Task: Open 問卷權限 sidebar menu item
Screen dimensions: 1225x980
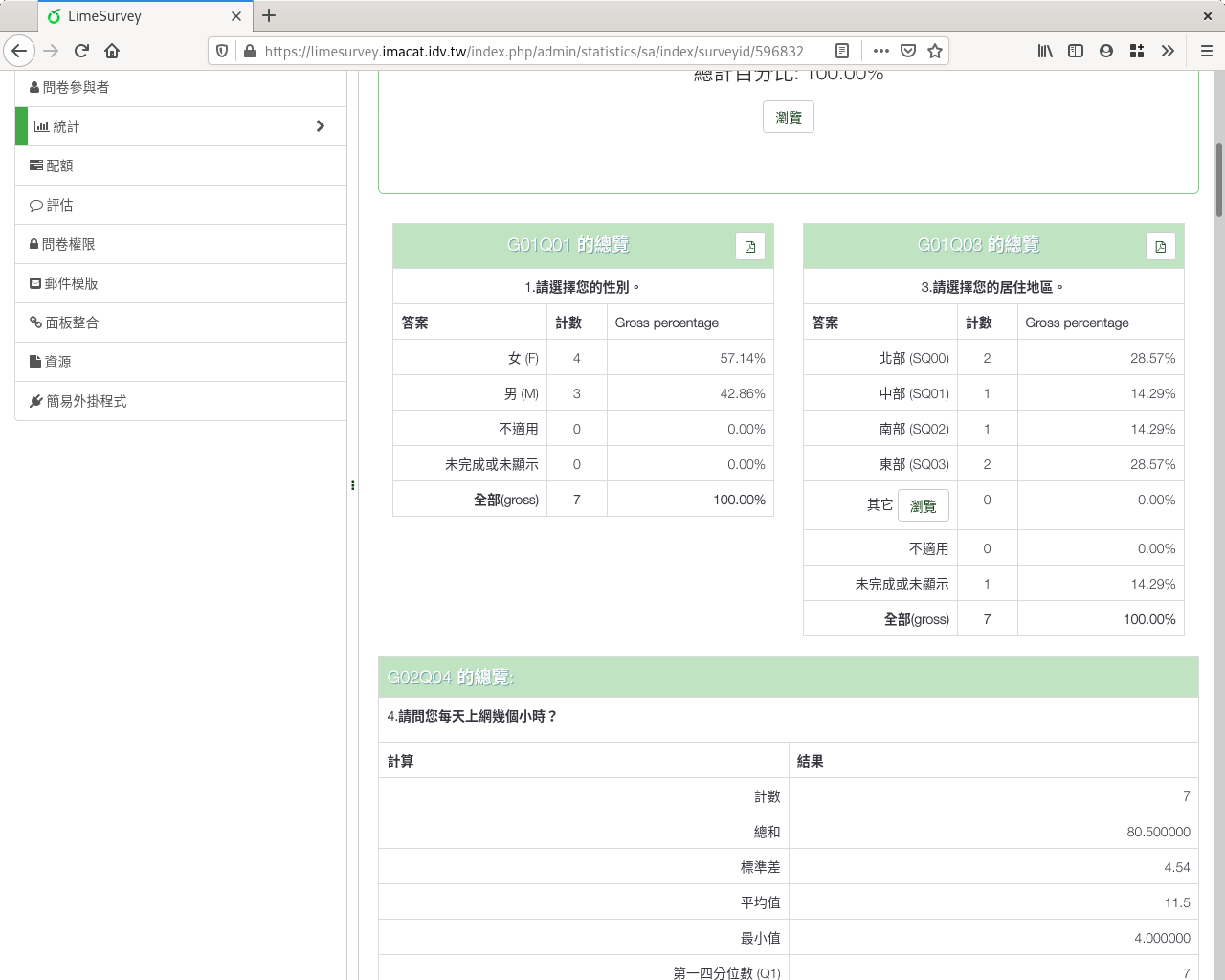Action: click(181, 244)
